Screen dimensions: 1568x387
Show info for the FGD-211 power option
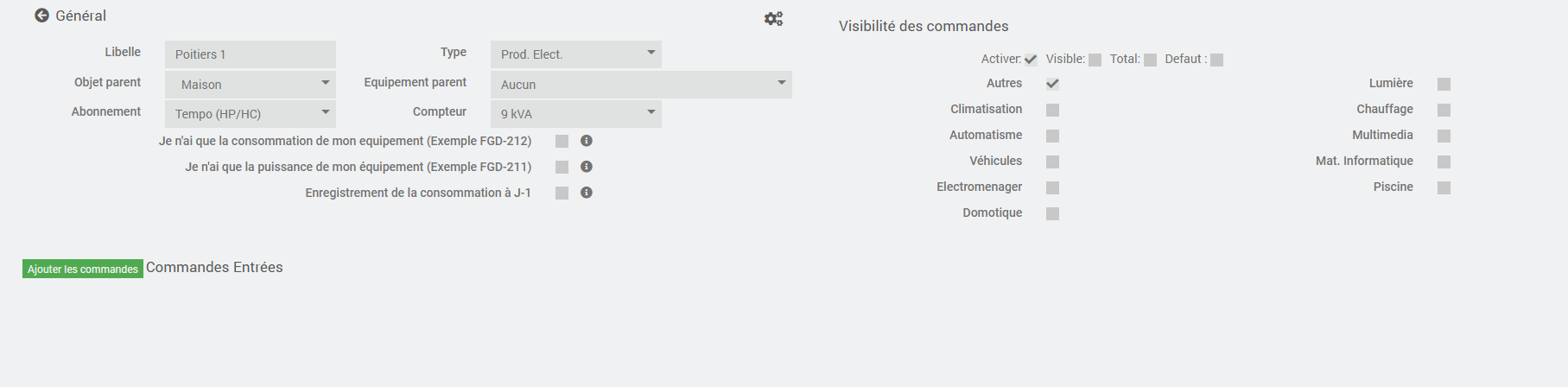tap(586, 167)
